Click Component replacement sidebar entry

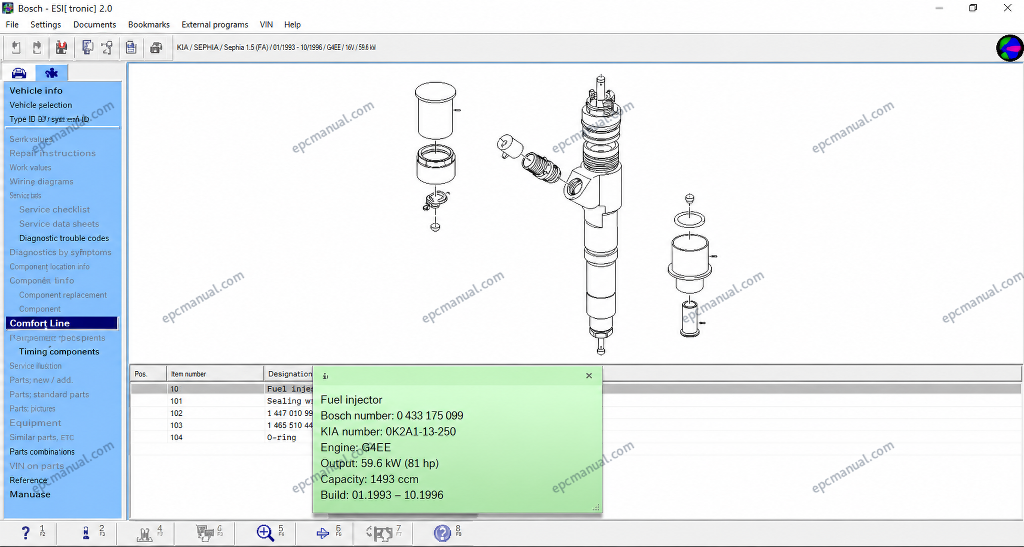pos(63,295)
